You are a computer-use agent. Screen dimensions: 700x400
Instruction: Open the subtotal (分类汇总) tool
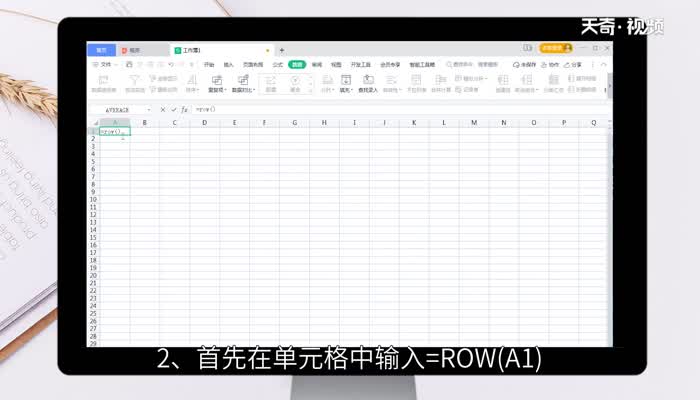tap(554, 83)
